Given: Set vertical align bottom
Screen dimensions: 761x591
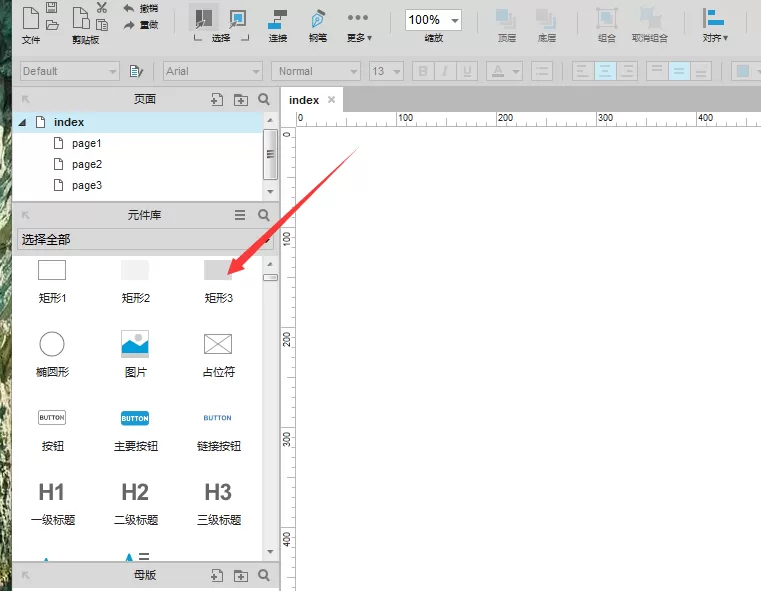Looking at the screenshot, I should pyautogui.click(x=701, y=71).
